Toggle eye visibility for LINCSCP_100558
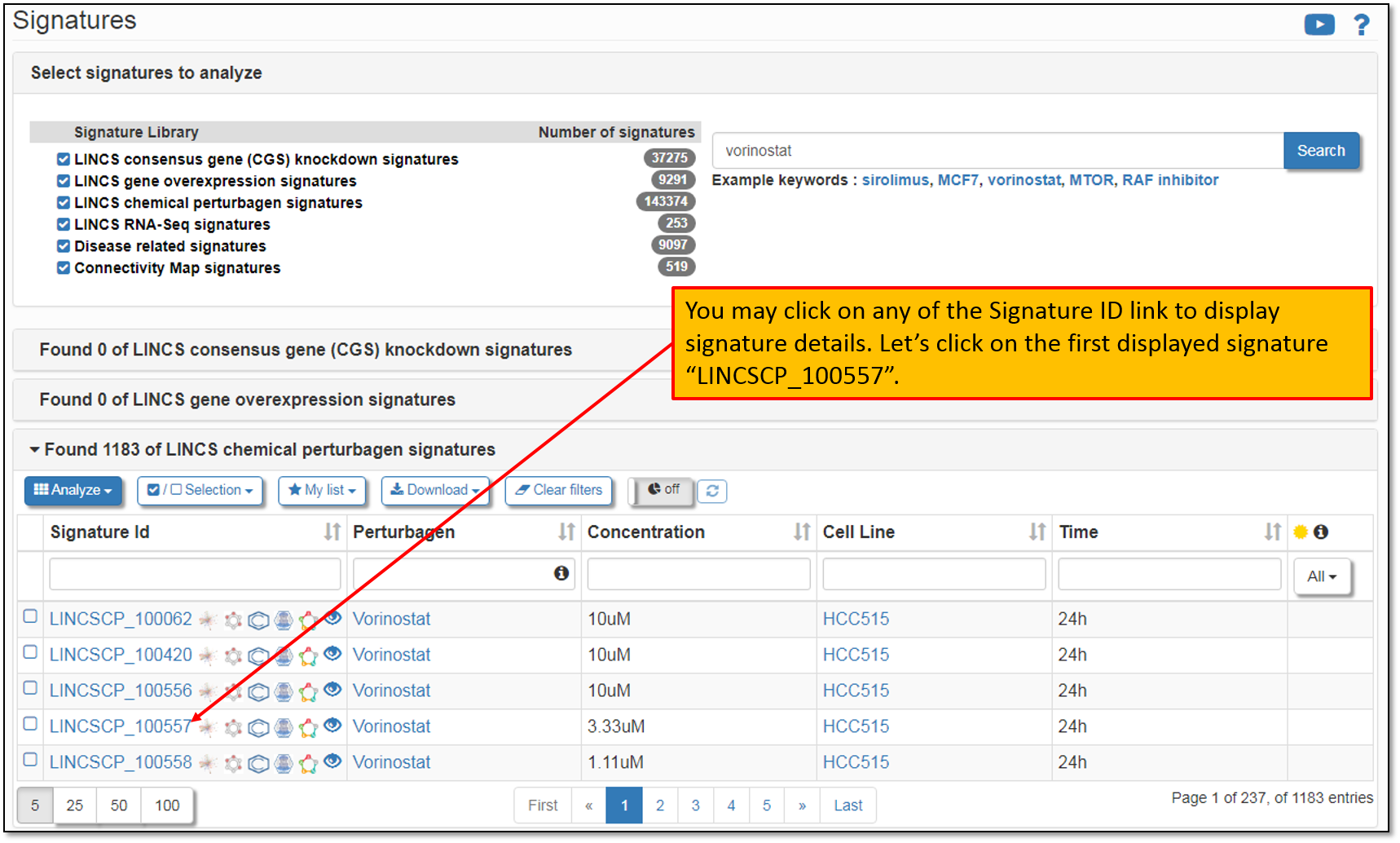Viewport: 1400px width, 843px height. coord(332,761)
